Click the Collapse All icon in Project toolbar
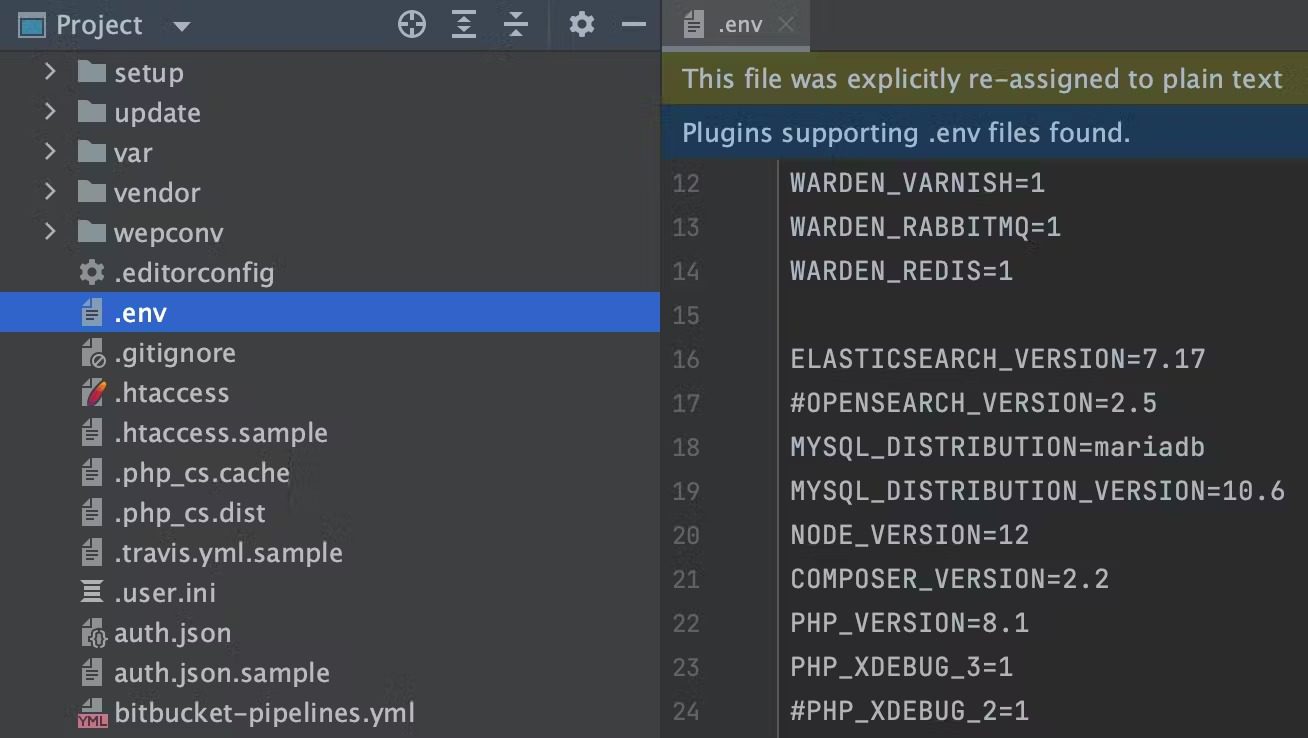Screen dimensions: 1308x738 (x=516, y=25)
